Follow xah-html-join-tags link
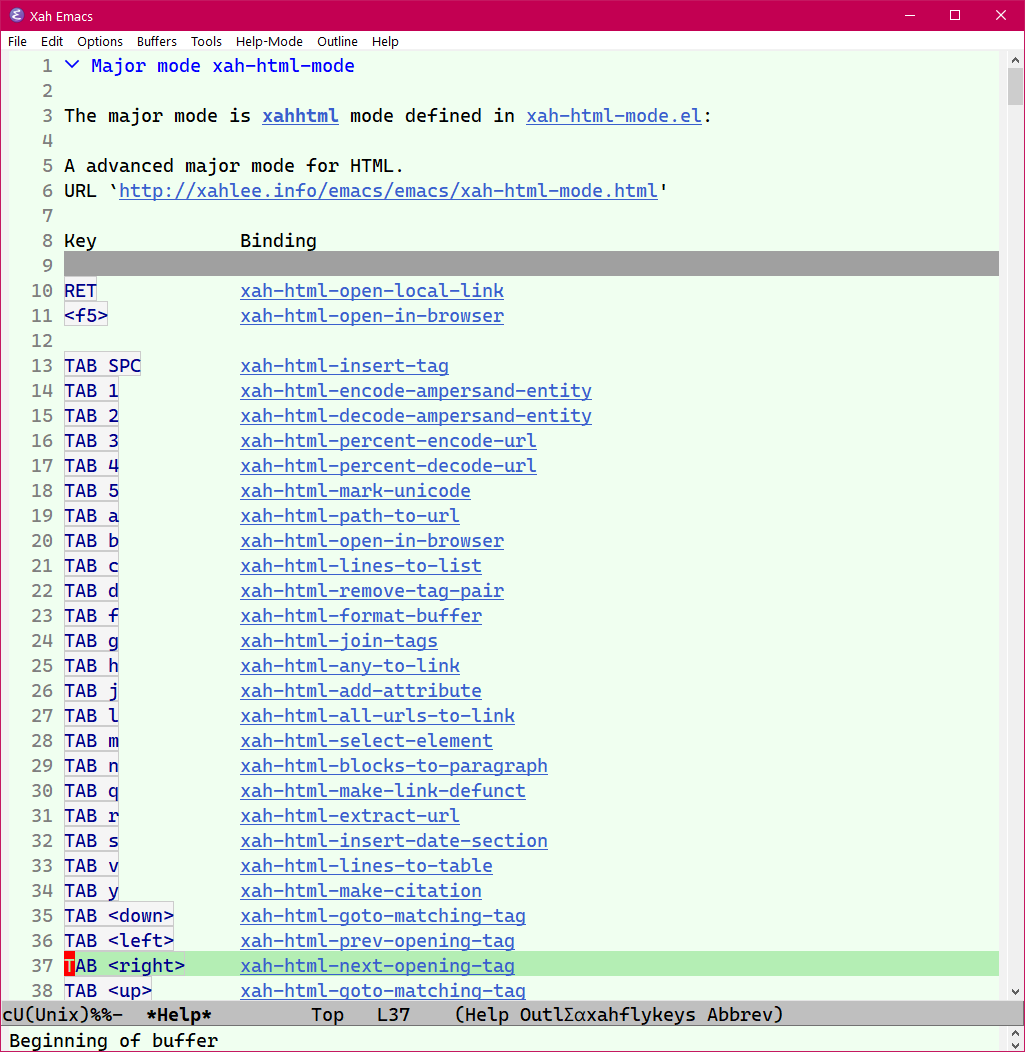The image size is (1025, 1052). (339, 641)
